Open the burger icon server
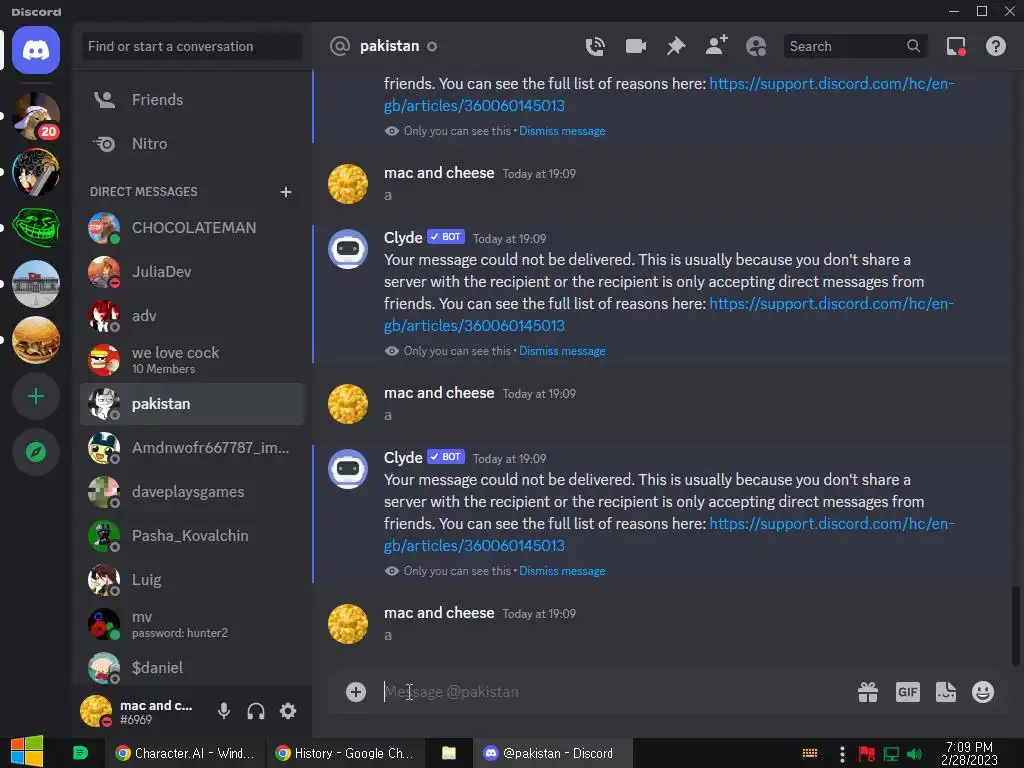 (36, 340)
